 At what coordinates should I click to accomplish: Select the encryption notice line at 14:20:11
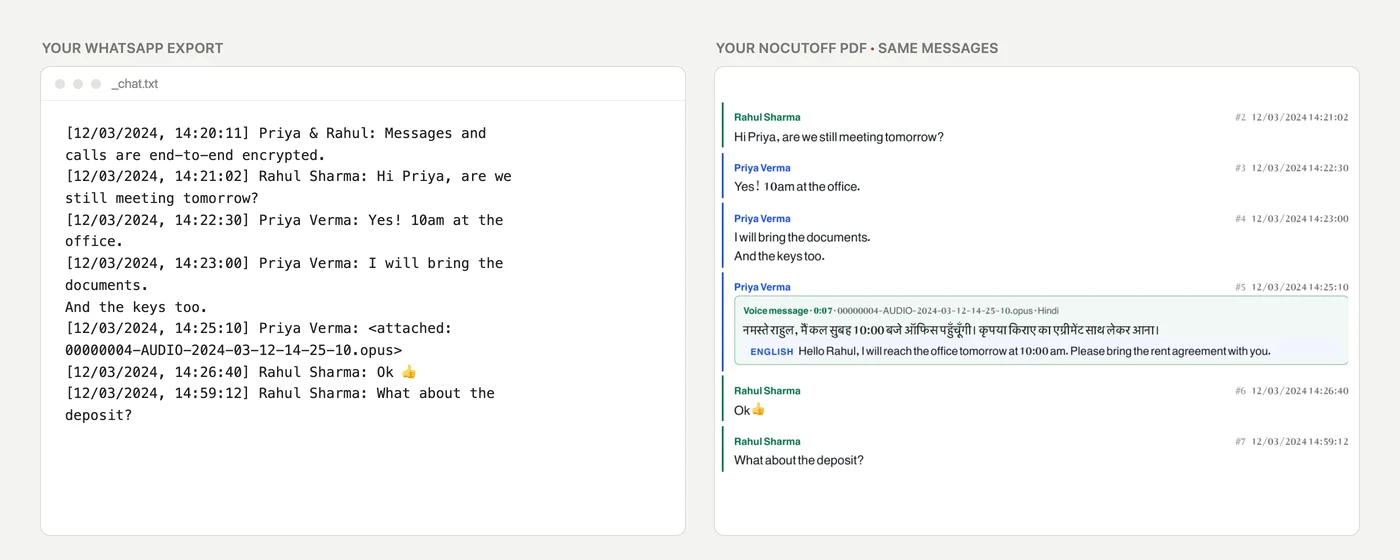(276, 144)
